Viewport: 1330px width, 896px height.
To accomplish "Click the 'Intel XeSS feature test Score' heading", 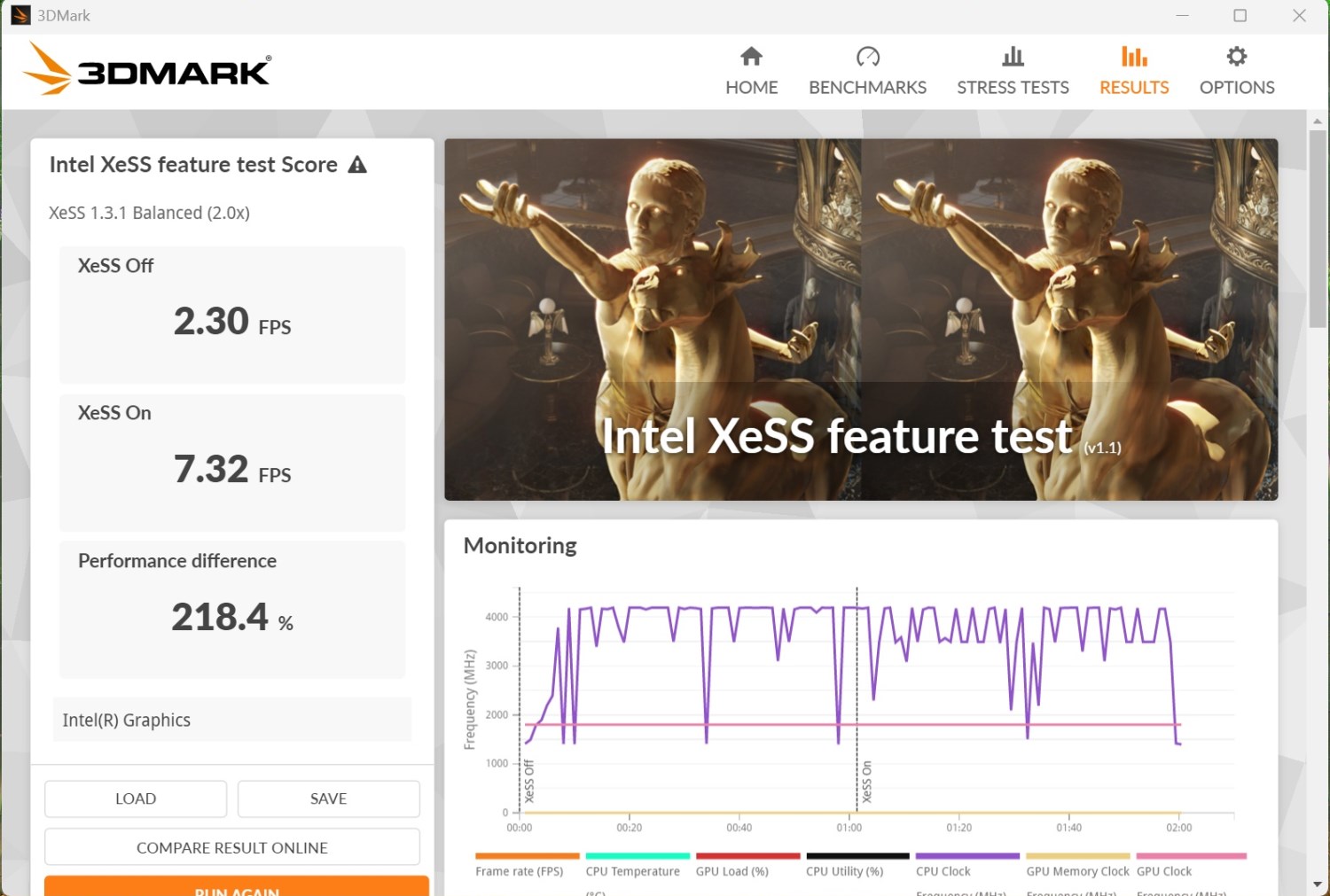I will click(193, 165).
